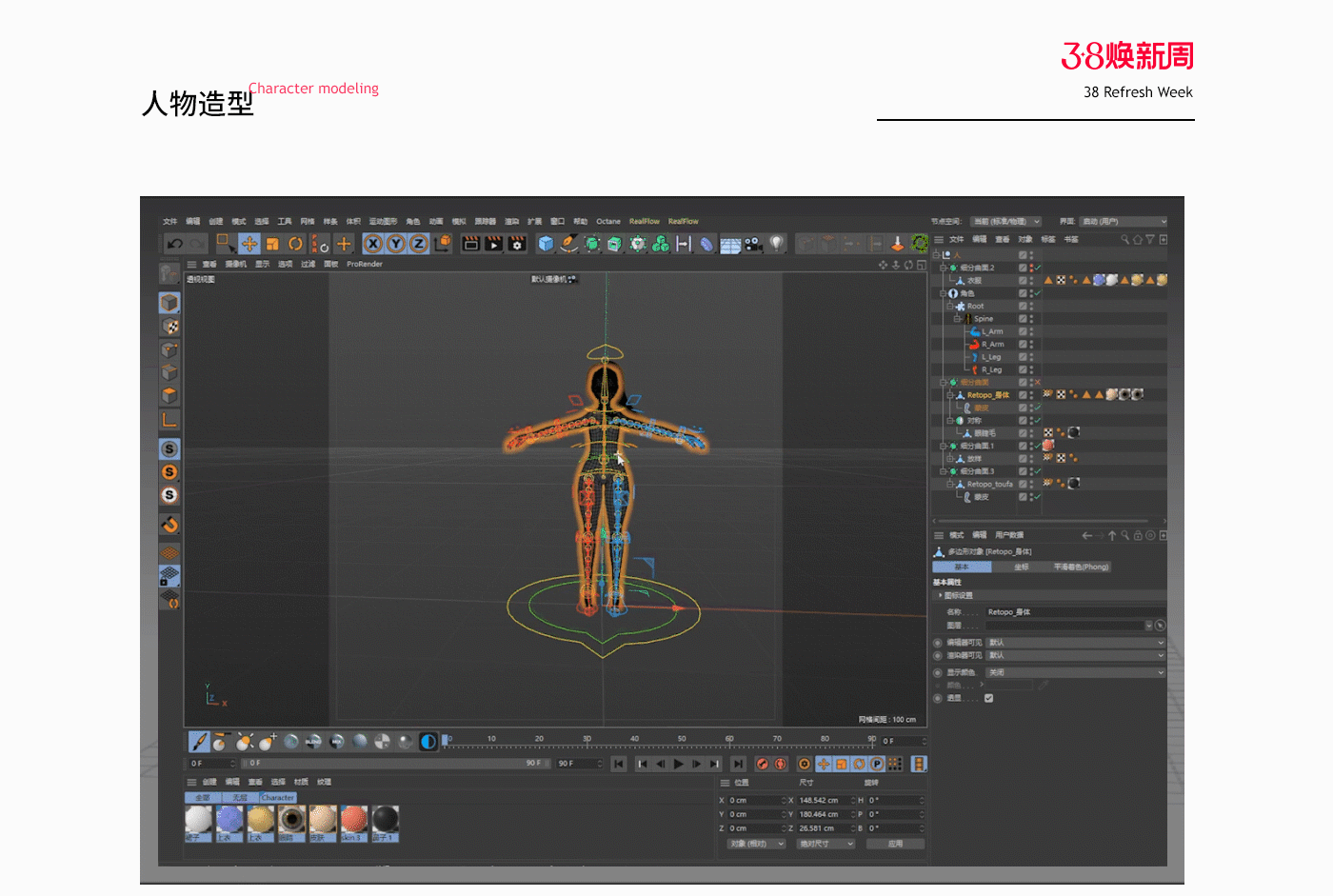Open the 摄像机 viewport menu
This screenshot has height=896, width=1333.
236,264
